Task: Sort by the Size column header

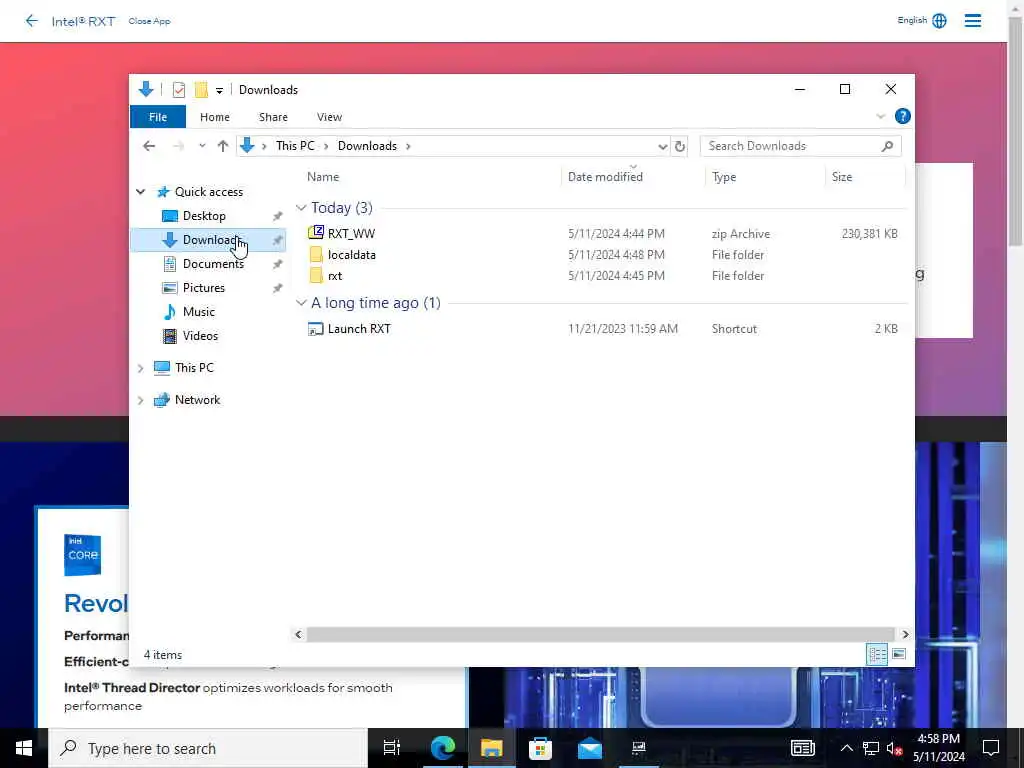Action: (x=842, y=177)
